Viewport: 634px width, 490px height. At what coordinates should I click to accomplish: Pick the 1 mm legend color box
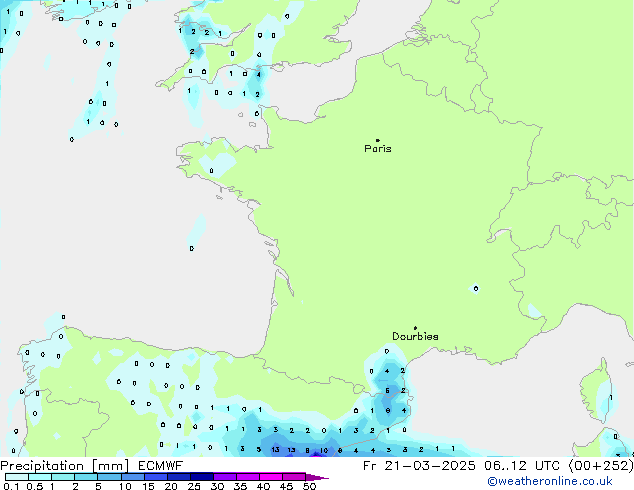coord(63,477)
